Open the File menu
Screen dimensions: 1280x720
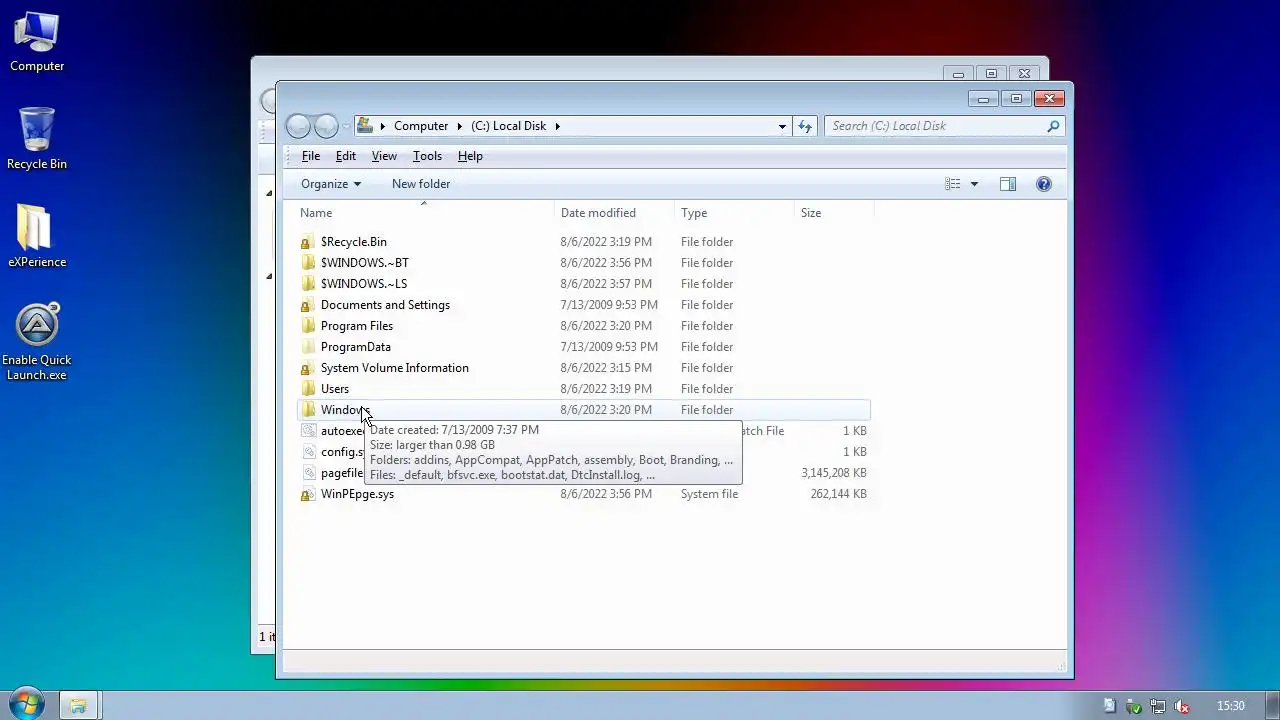[311, 156]
